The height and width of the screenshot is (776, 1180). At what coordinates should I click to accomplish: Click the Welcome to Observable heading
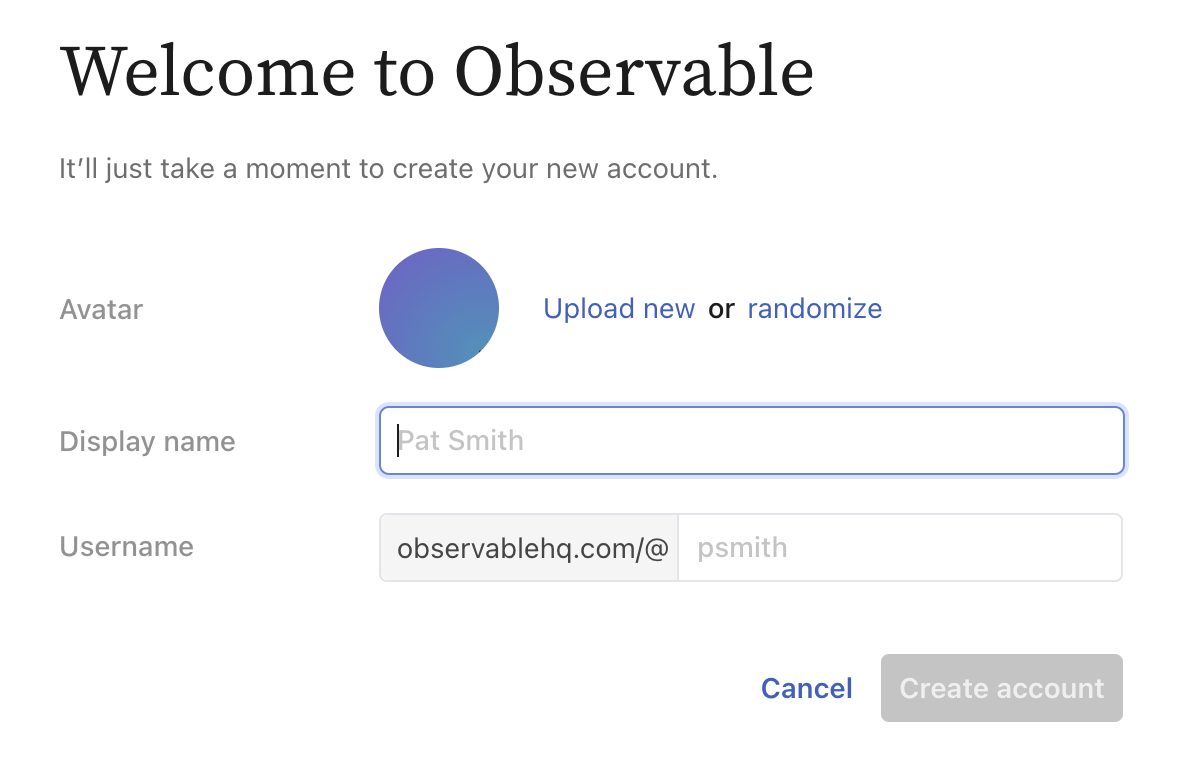[436, 72]
